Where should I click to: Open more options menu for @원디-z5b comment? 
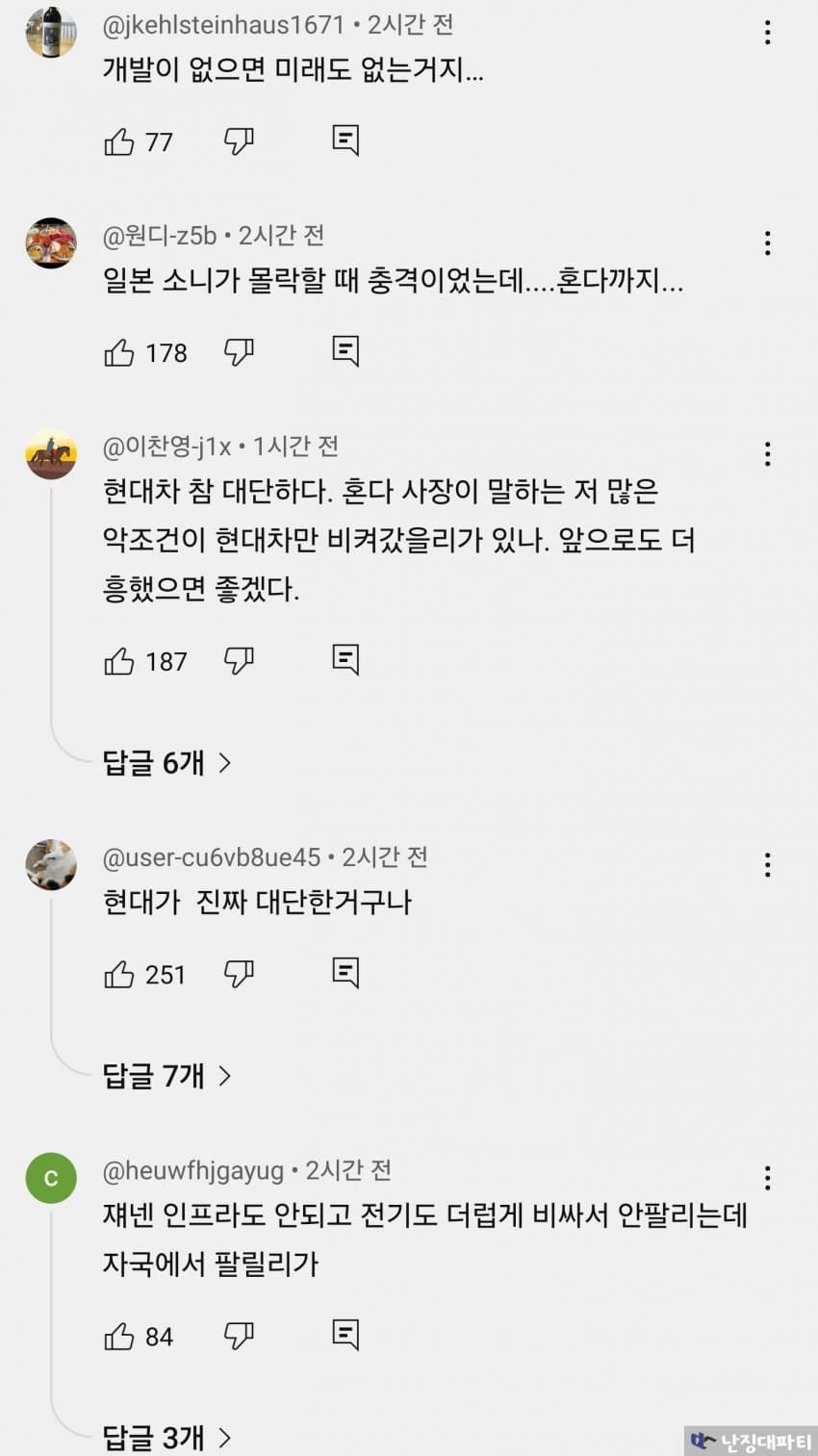[767, 243]
